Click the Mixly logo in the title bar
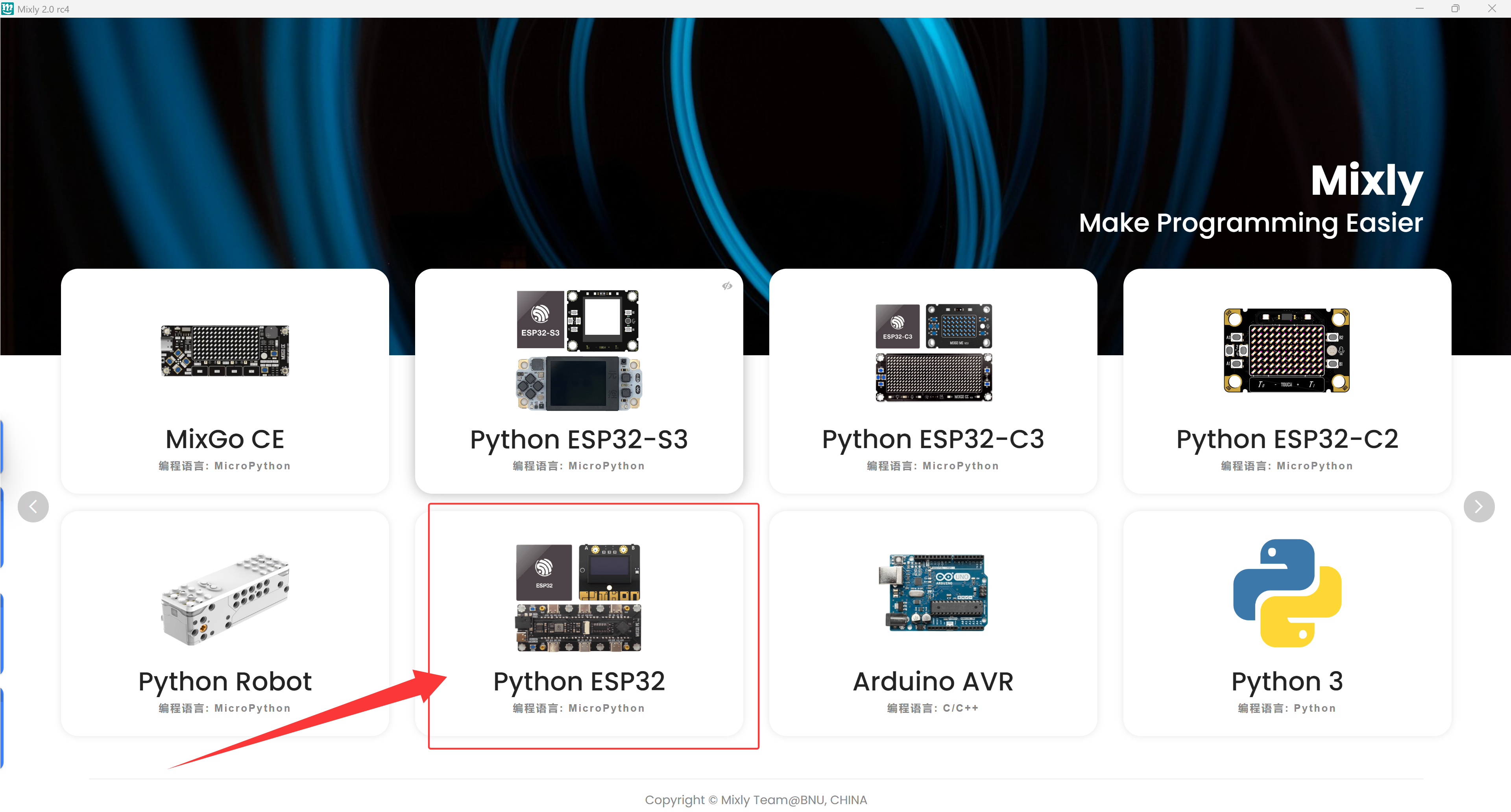1511x812 pixels. [7, 9]
